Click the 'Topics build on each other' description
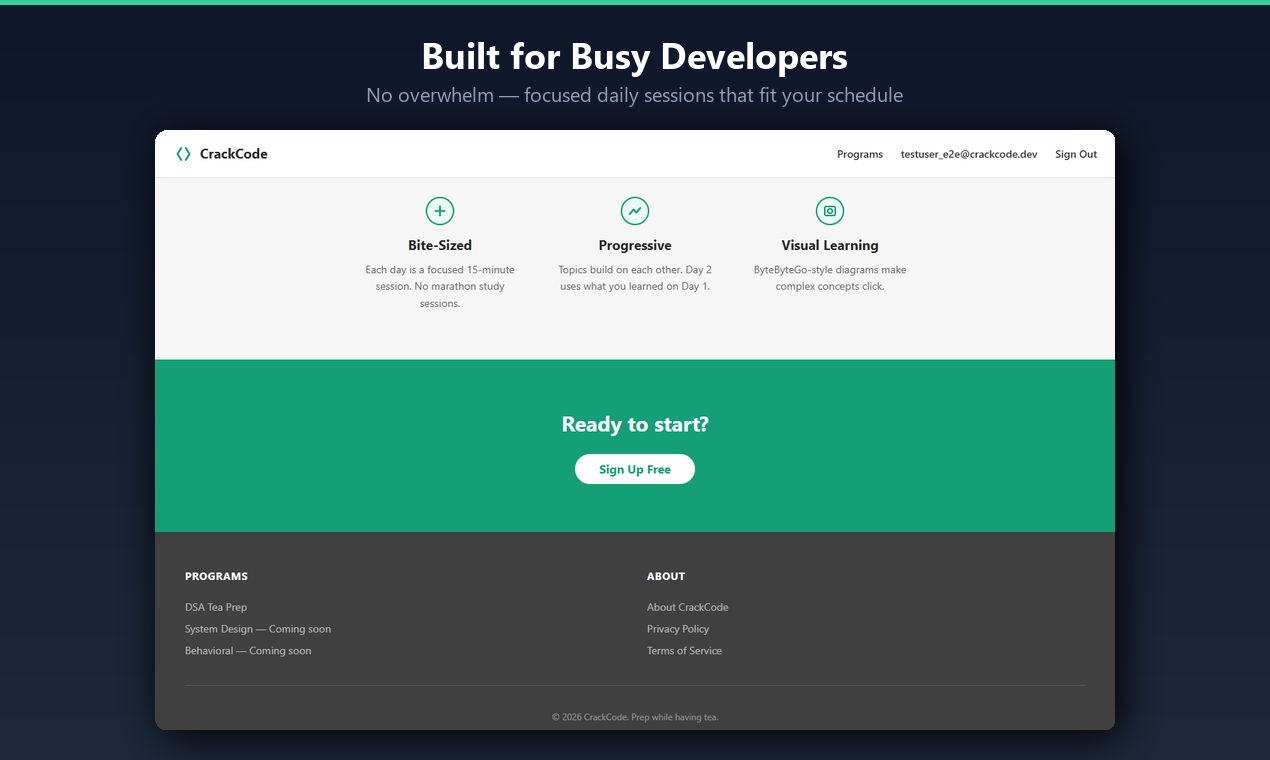This screenshot has height=760, width=1270. [635, 278]
